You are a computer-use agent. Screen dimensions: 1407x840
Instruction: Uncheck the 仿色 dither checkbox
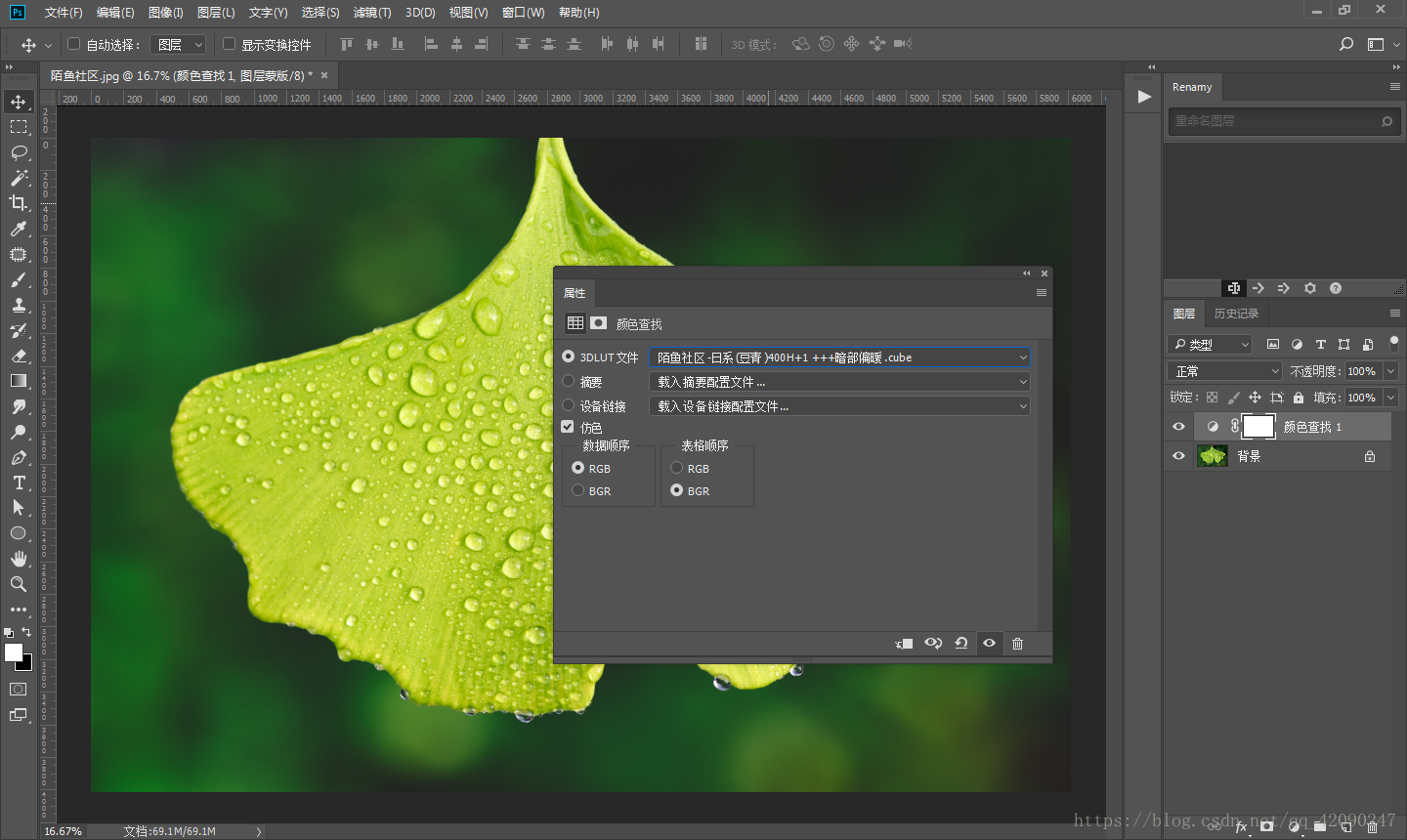point(568,427)
